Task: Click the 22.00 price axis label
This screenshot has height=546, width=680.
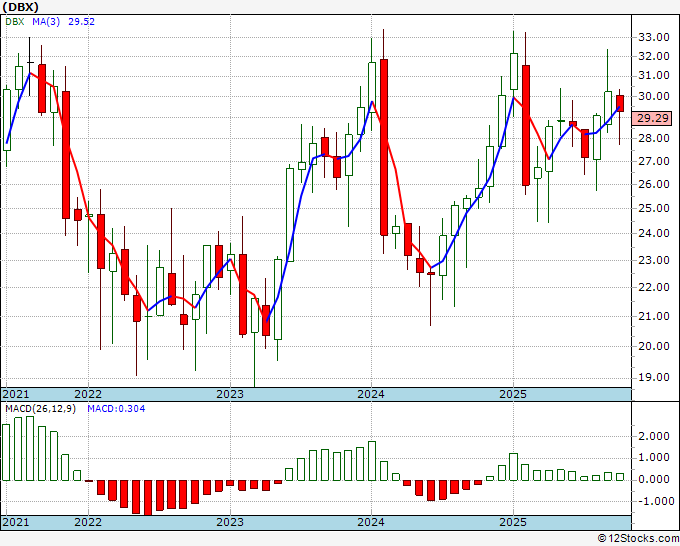Action: click(654, 288)
